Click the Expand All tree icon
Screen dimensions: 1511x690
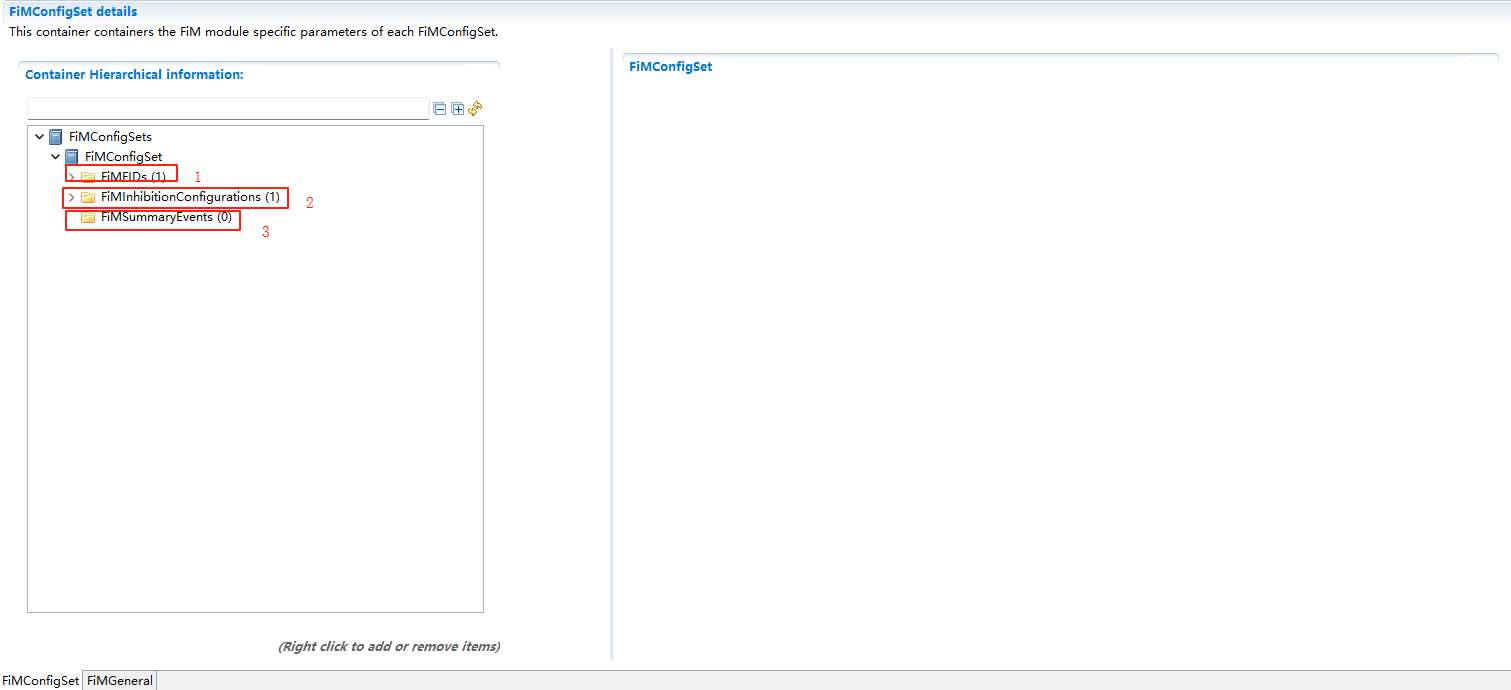457,109
